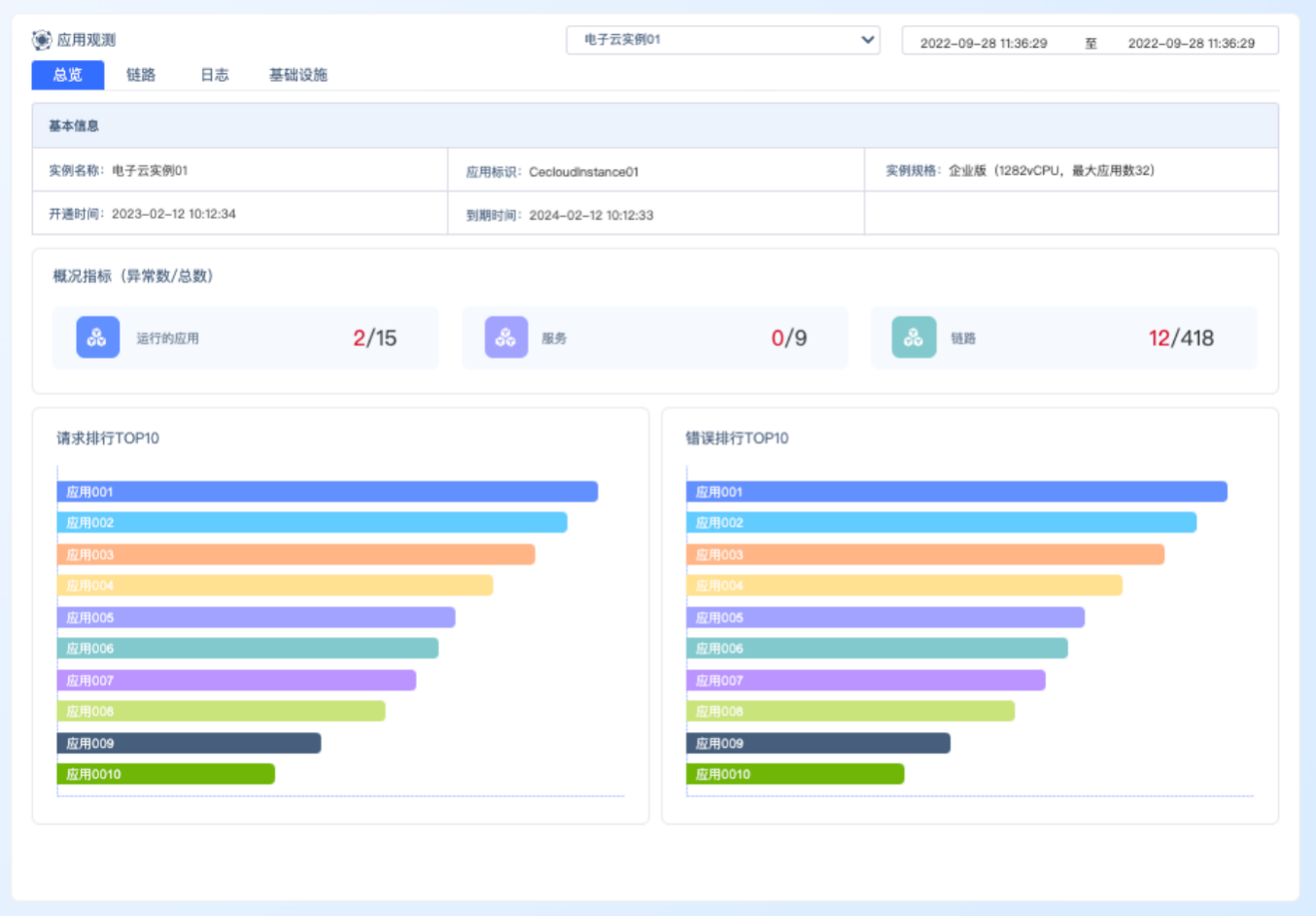Image resolution: width=1316 pixels, height=916 pixels.
Task: Click the 链路 label in the metrics card
Action: click(x=963, y=338)
